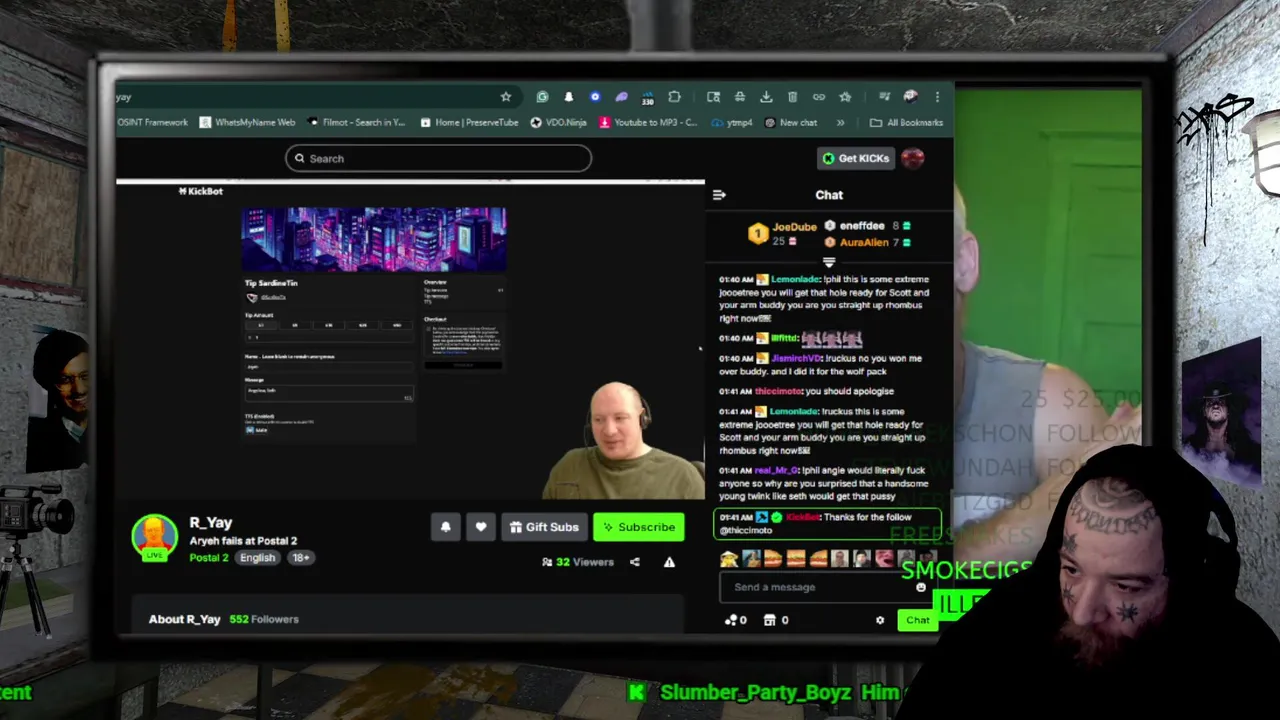Open chat settings gear icon
1280x720 pixels.
pyautogui.click(x=880, y=620)
